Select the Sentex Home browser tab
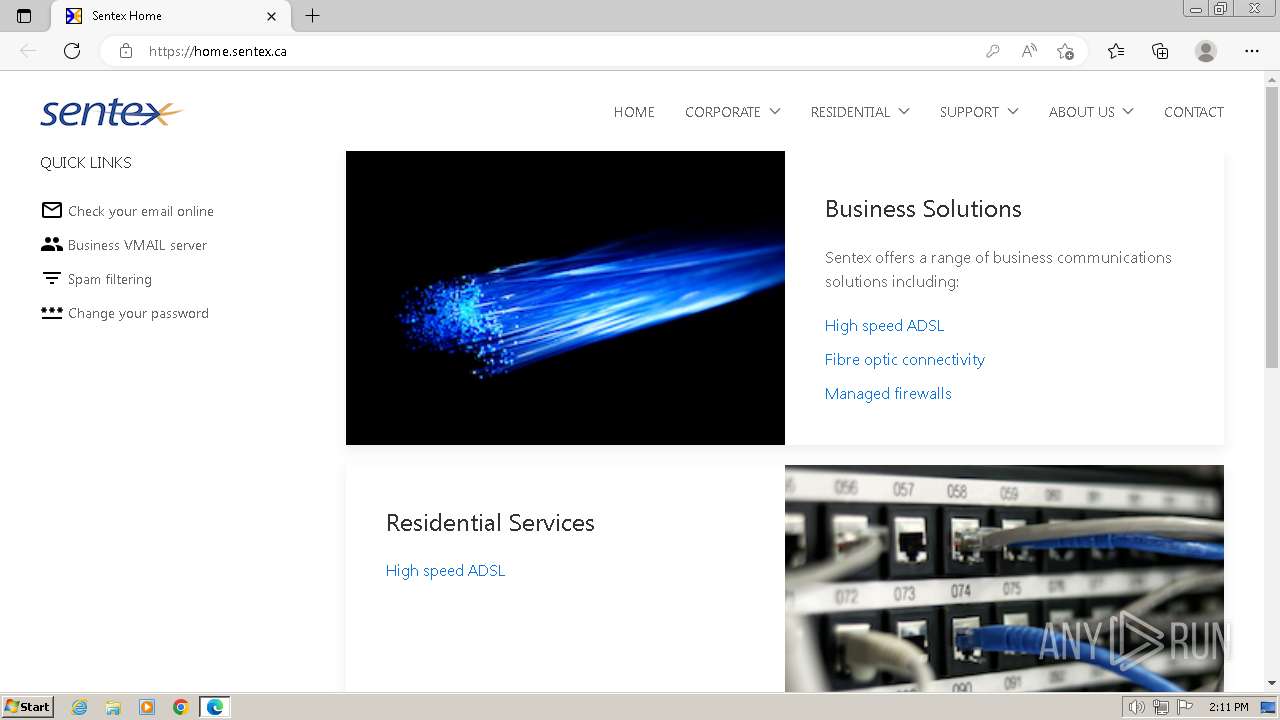This screenshot has width=1280, height=720. pyautogui.click(x=170, y=16)
